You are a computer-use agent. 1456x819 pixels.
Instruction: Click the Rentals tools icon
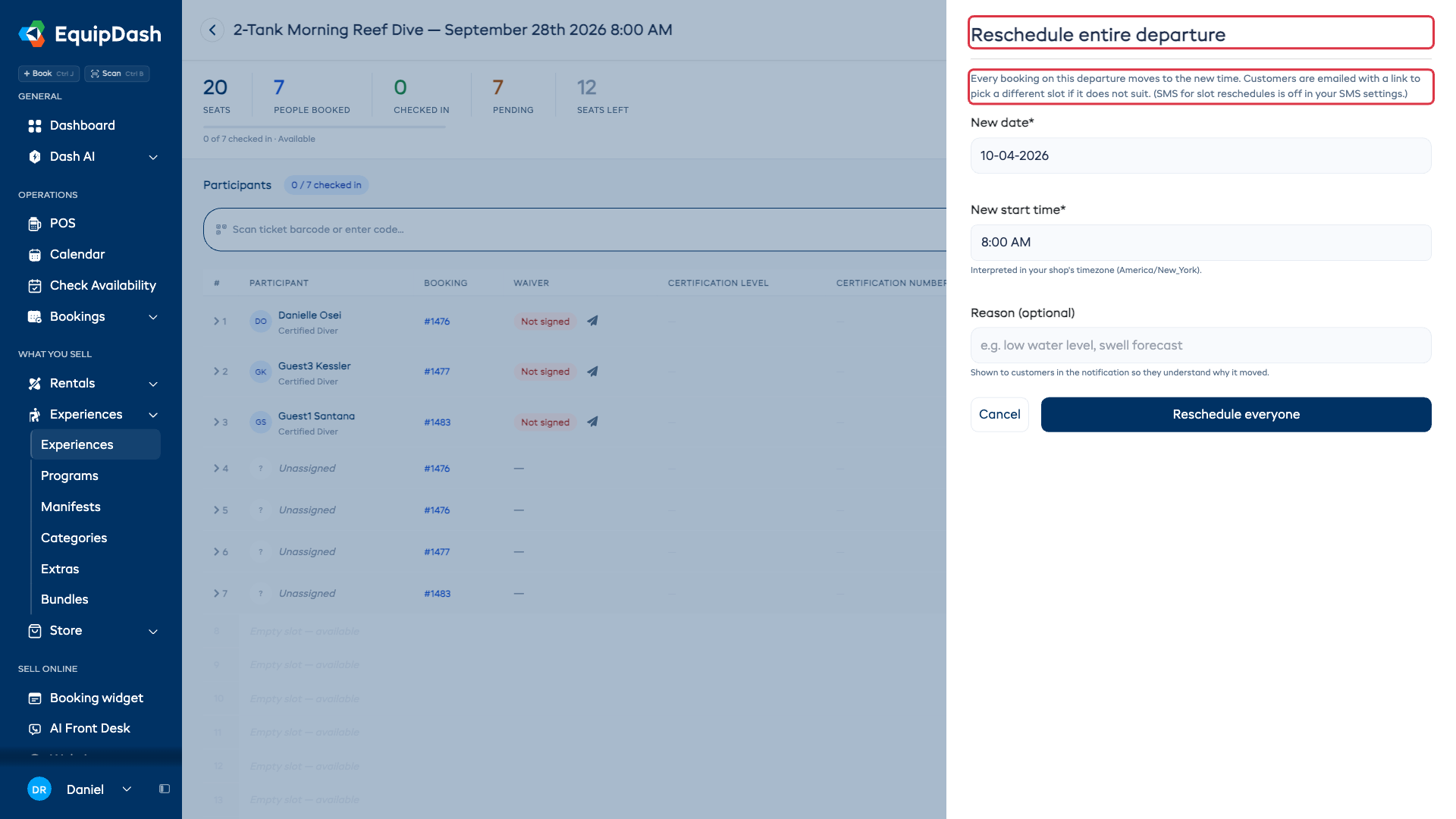(35, 384)
